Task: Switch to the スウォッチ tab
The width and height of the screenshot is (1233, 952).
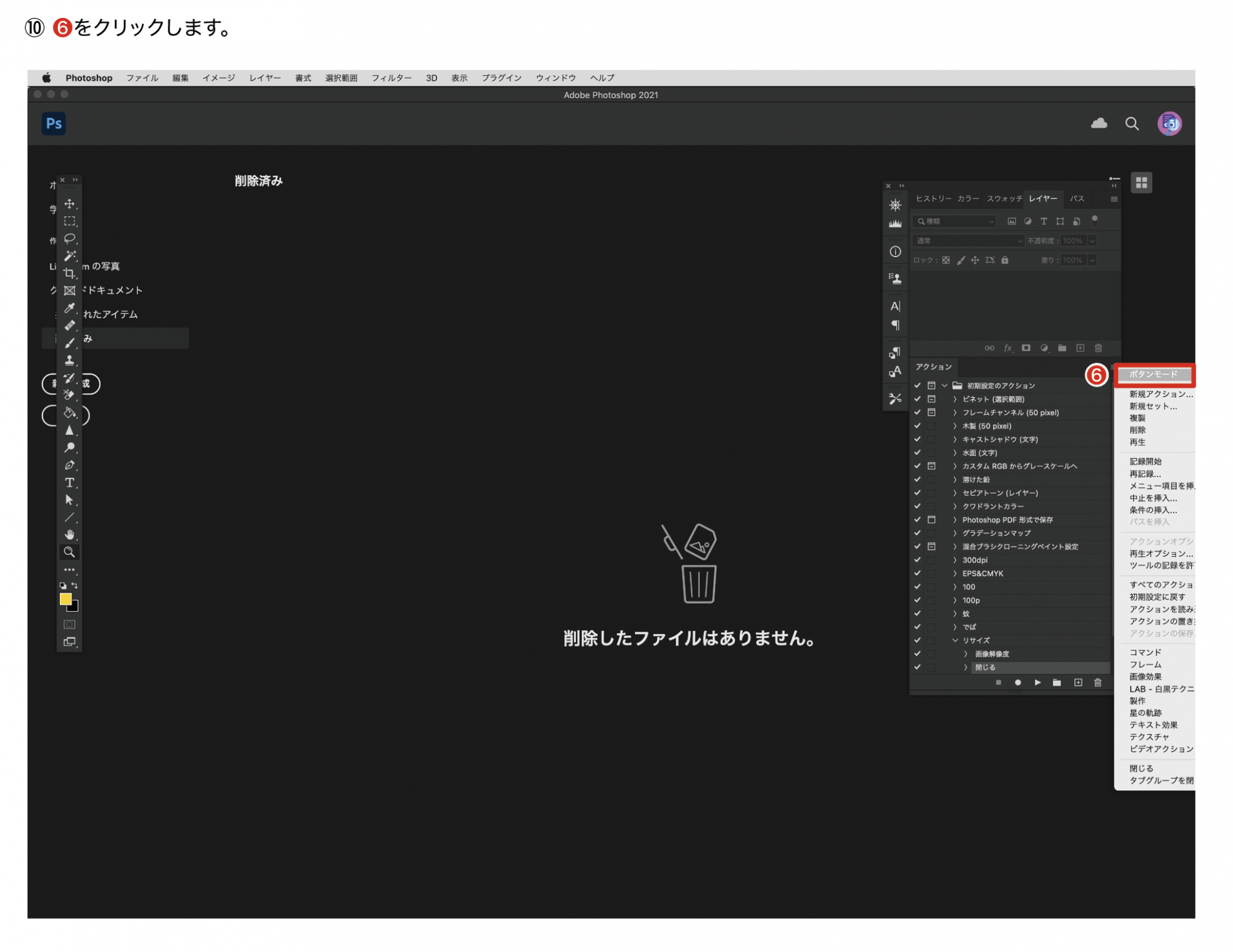Action: pos(1004,199)
